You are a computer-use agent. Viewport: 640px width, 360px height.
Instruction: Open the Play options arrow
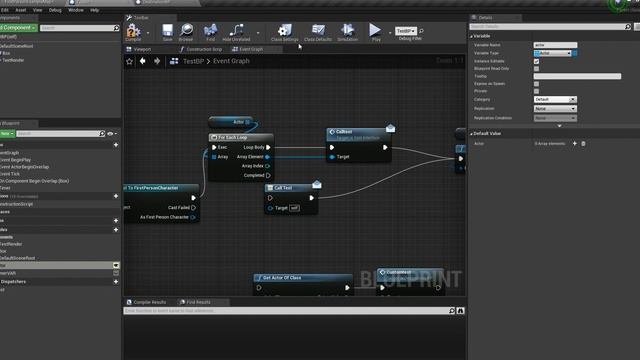pyautogui.click(x=389, y=33)
